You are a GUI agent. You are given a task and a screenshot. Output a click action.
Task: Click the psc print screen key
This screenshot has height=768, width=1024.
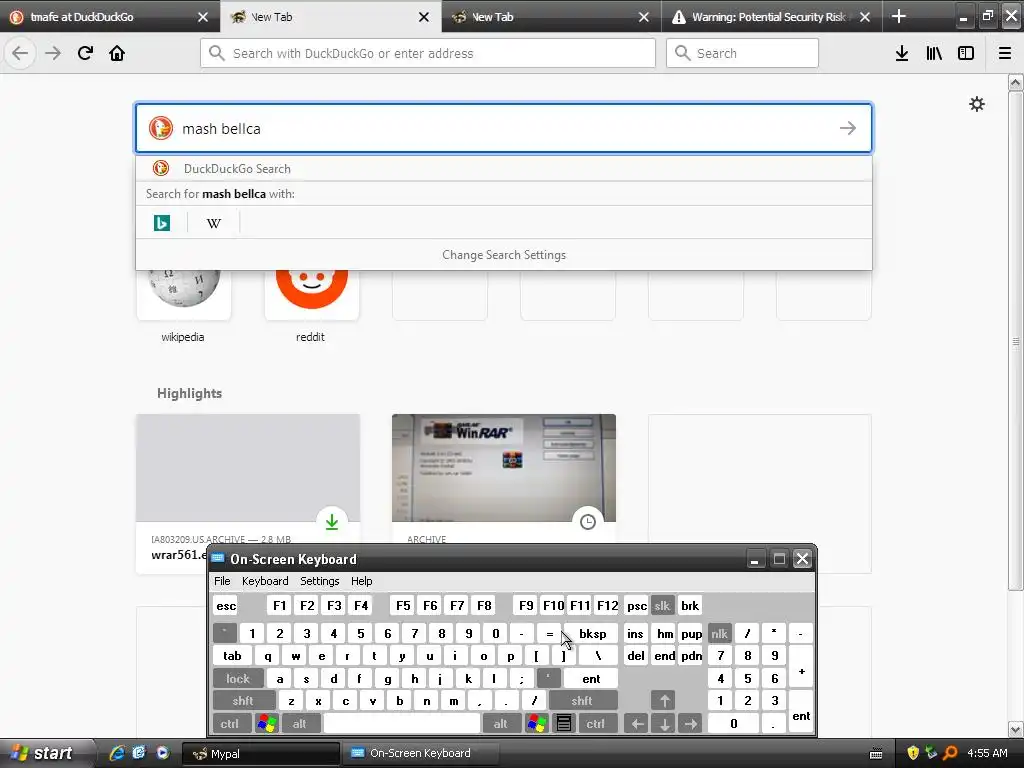637,605
